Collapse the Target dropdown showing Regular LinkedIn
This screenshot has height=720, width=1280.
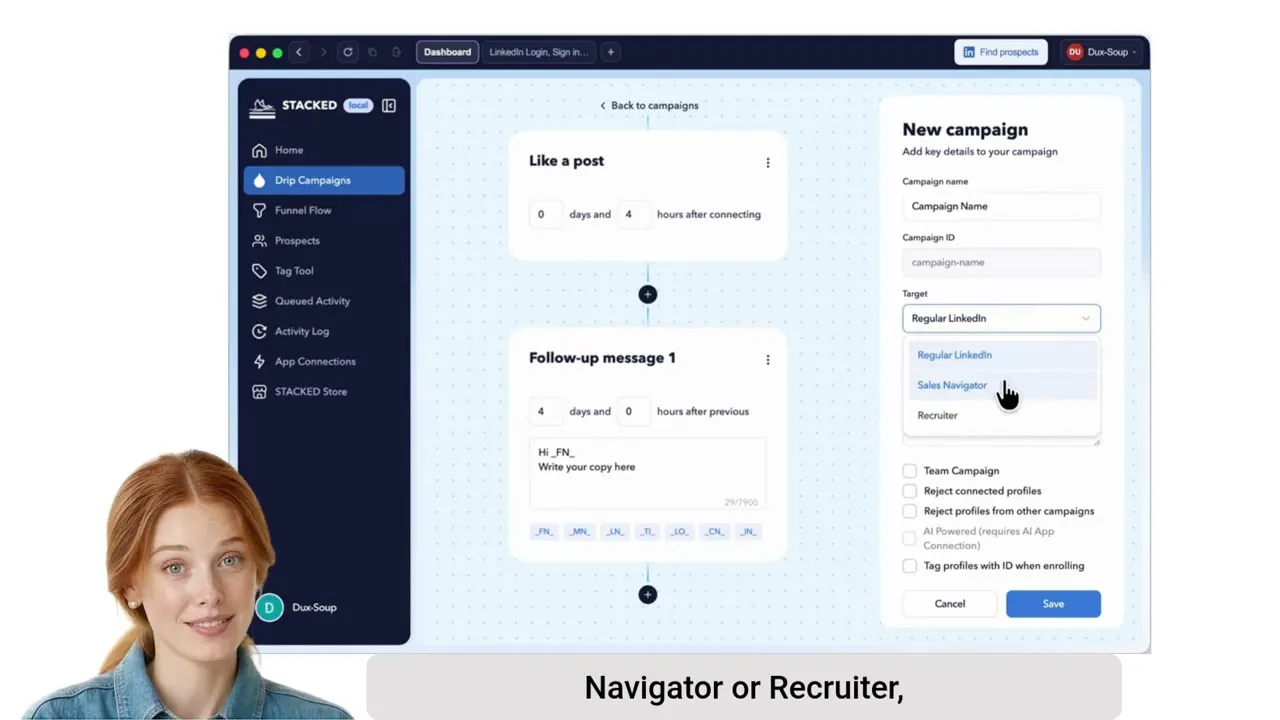pyautogui.click(x=1001, y=318)
